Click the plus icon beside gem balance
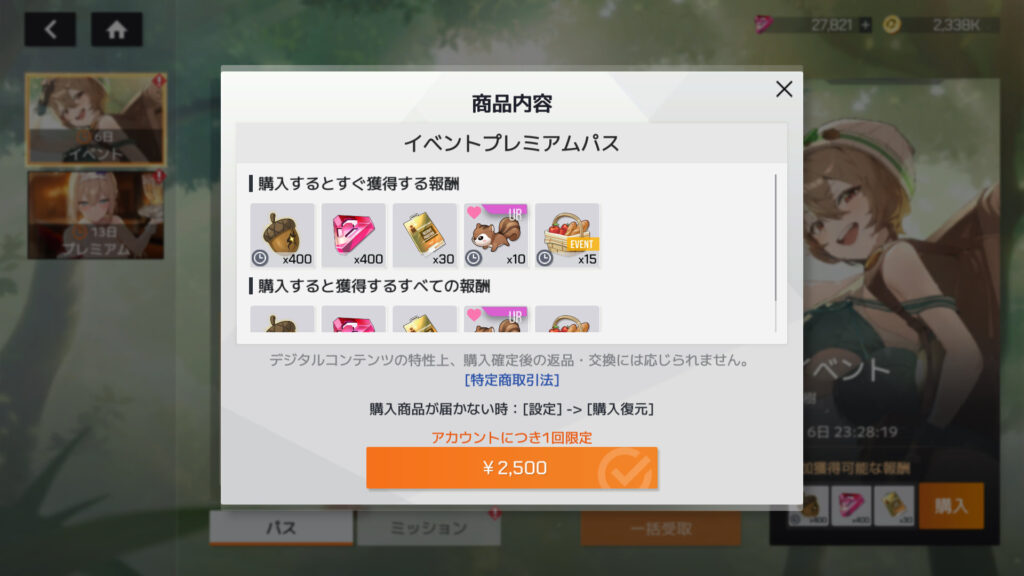 [865, 25]
